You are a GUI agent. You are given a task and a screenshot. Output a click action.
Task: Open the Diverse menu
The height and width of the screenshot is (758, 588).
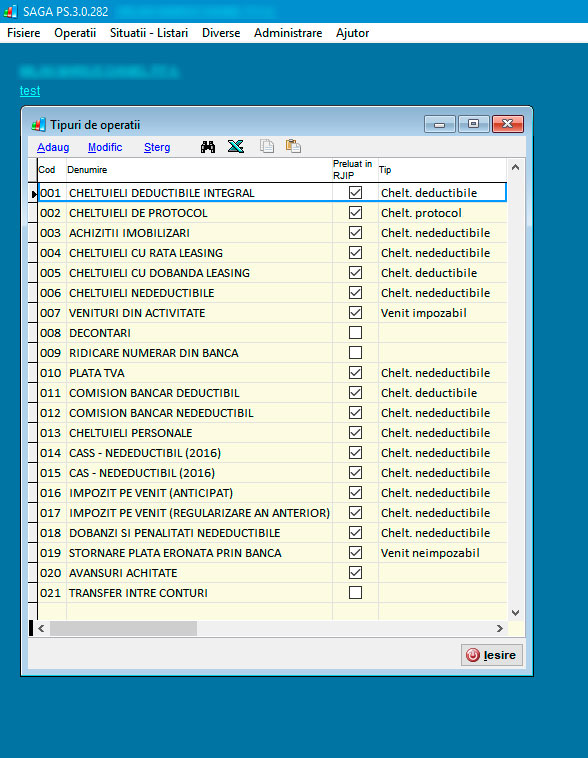pyautogui.click(x=221, y=33)
